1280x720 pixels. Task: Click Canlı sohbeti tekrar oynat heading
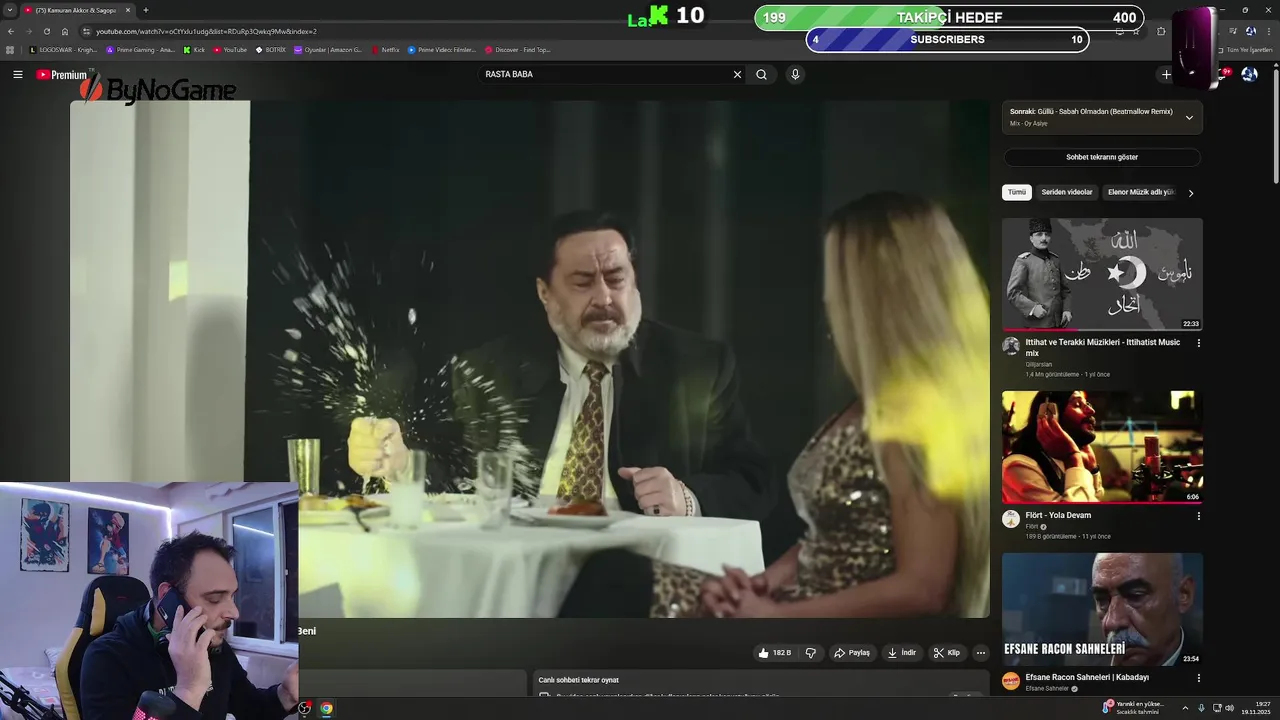tap(578, 680)
